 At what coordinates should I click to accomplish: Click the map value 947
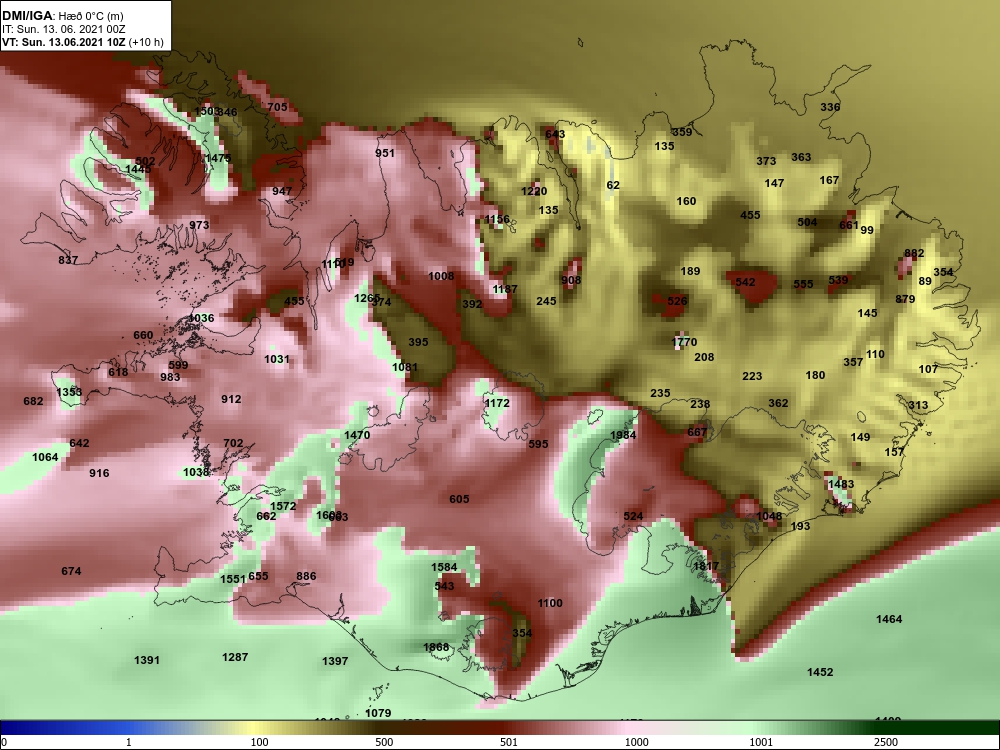[282, 191]
